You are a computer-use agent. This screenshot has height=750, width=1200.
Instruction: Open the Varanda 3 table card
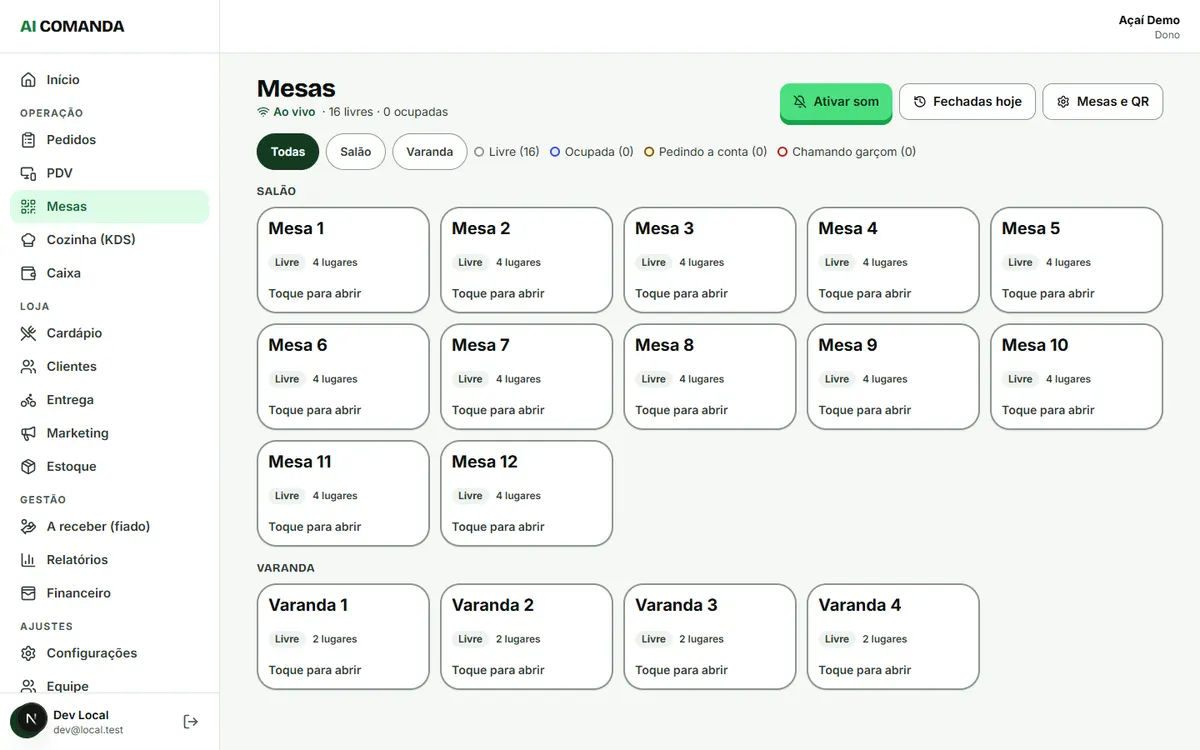710,637
